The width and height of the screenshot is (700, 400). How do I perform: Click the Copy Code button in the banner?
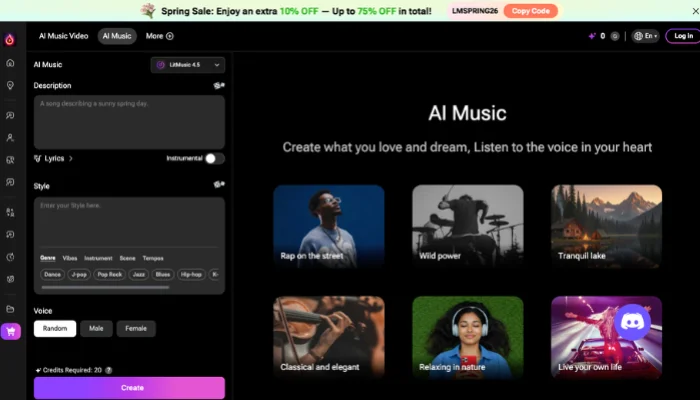[x=531, y=11]
